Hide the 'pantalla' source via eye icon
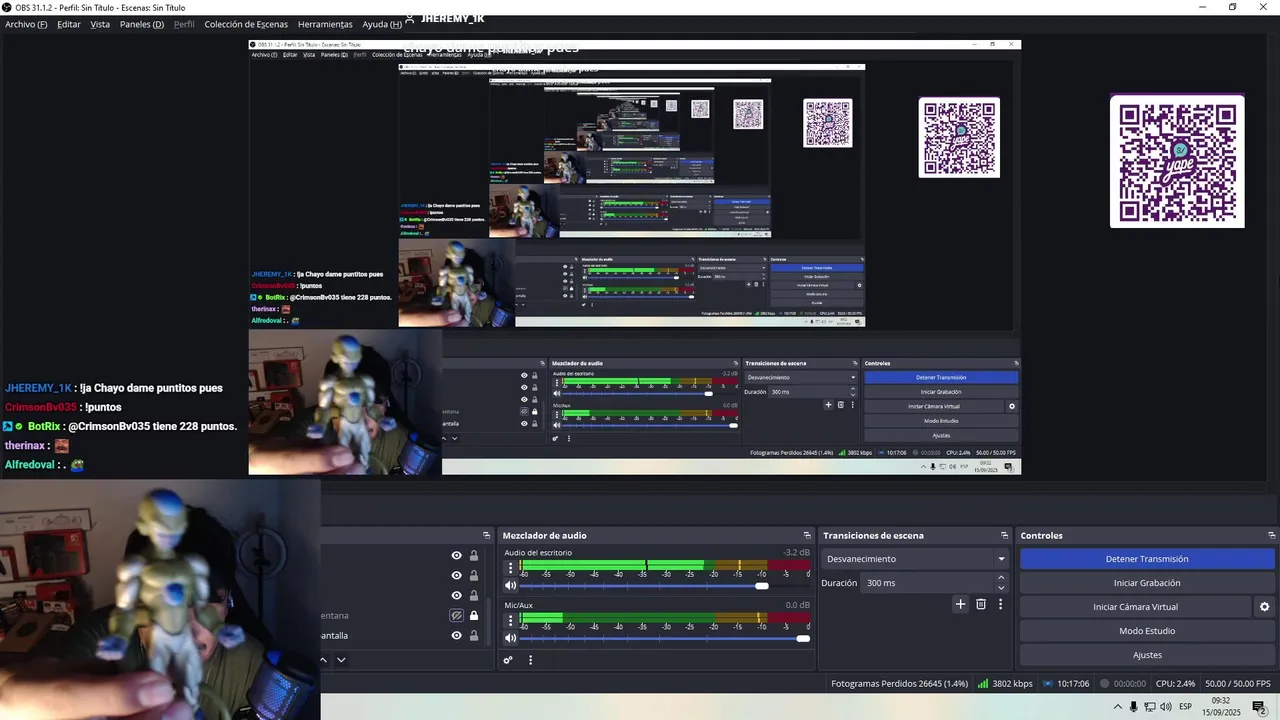Viewport: 1280px width, 720px height. [x=456, y=636]
